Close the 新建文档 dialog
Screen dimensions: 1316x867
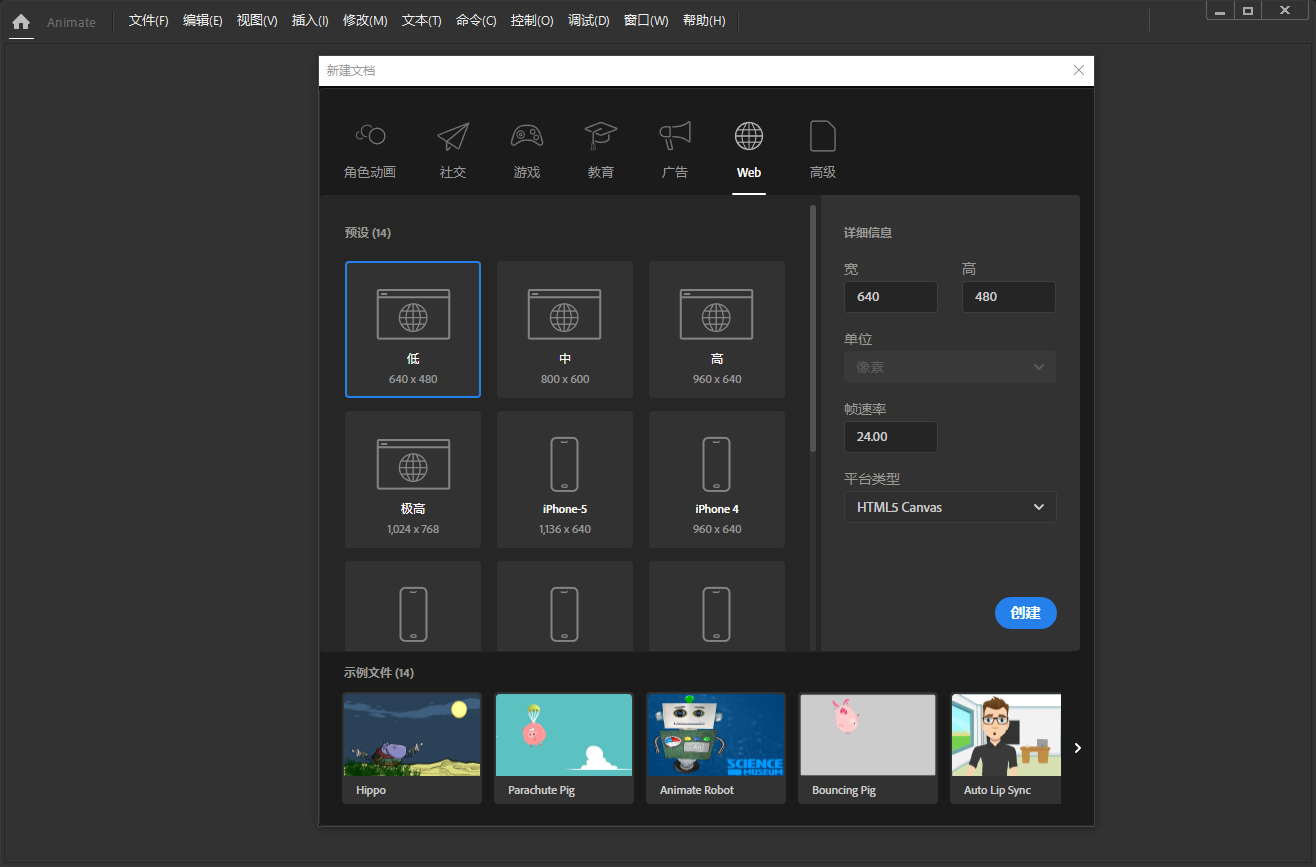coord(1079,70)
